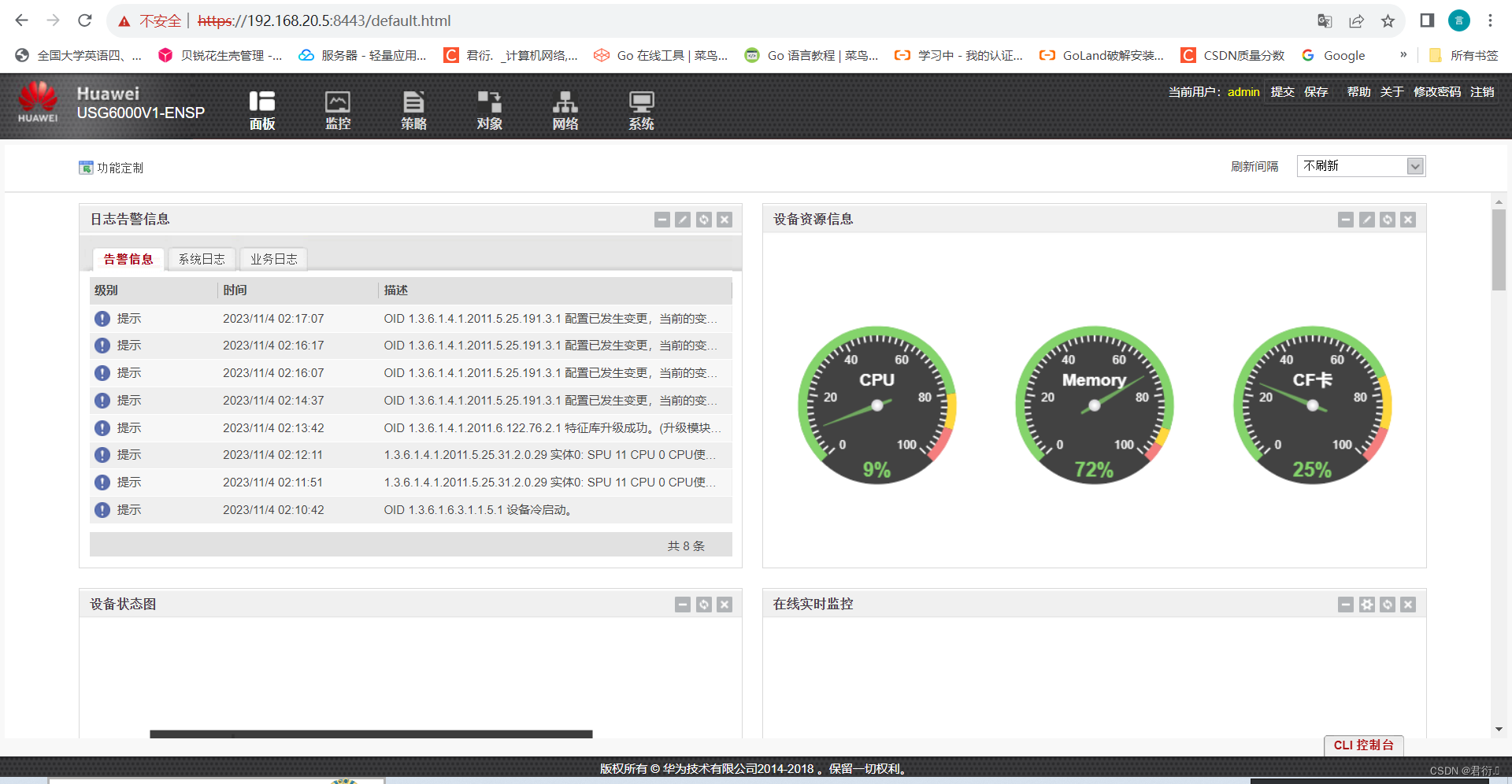Toggle the browser side panel
This screenshot has width=1512, height=784.
pos(1427,20)
